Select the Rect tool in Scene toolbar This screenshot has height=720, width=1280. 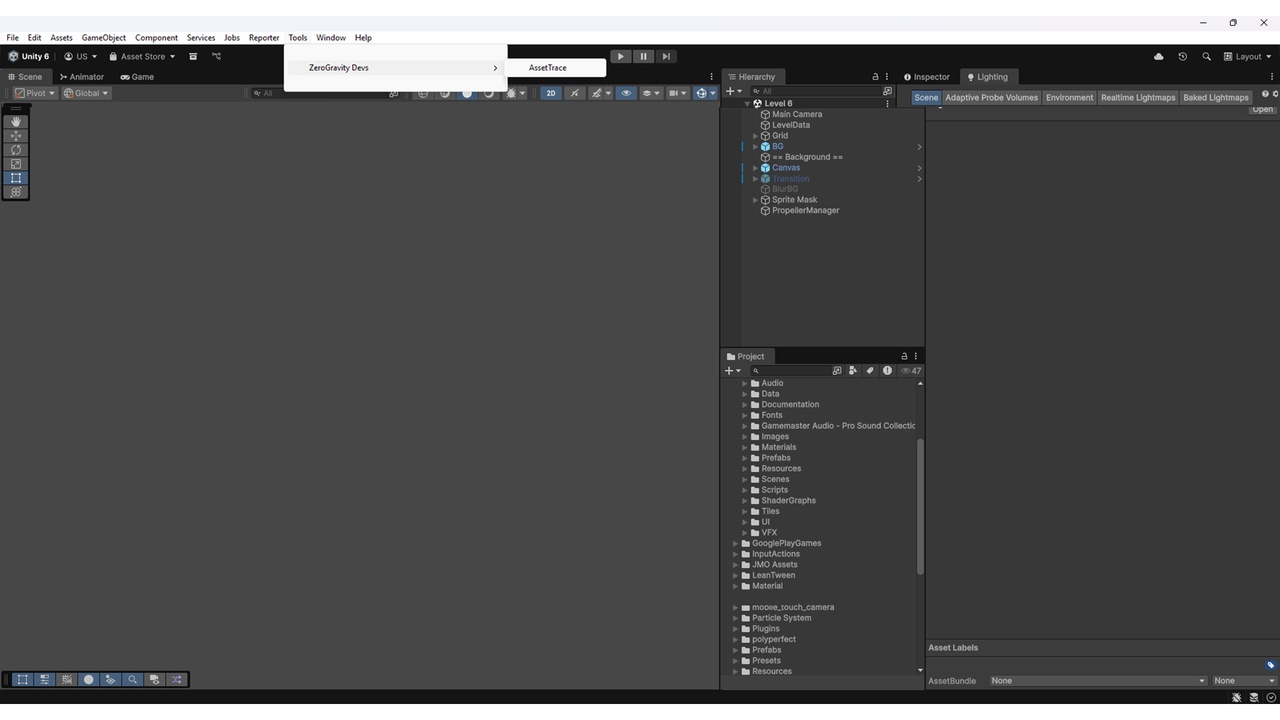(16, 178)
